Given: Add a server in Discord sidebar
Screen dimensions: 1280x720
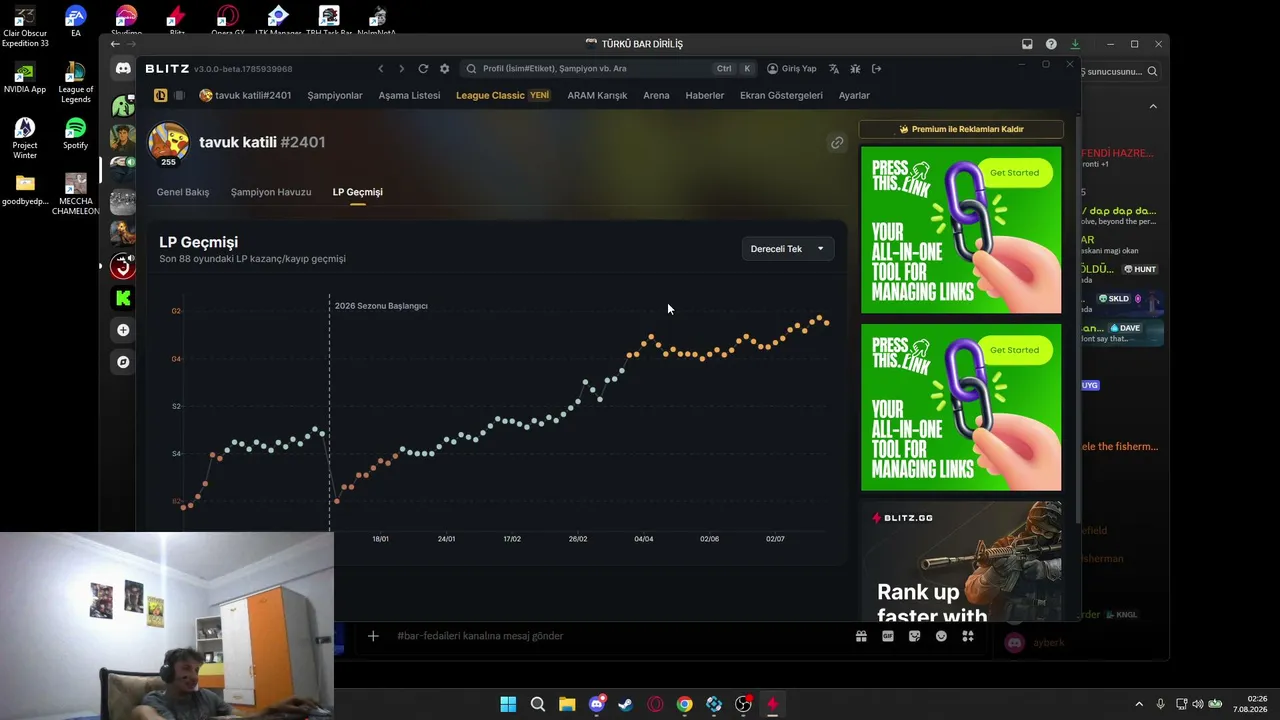Looking at the screenshot, I should [x=123, y=330].
